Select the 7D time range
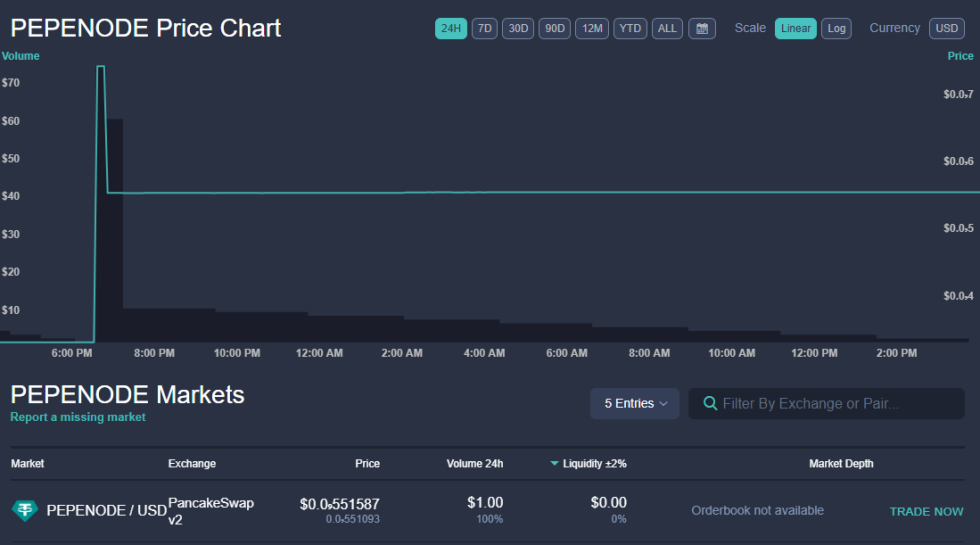This screenshot has height=545, width=980. click(485, 28)
